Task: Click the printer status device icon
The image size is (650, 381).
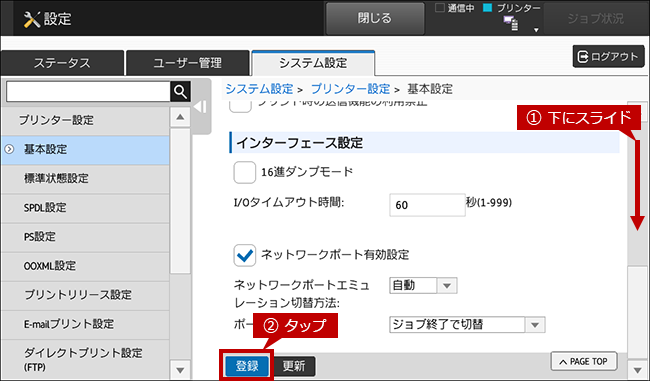Action: click(511, 23)
